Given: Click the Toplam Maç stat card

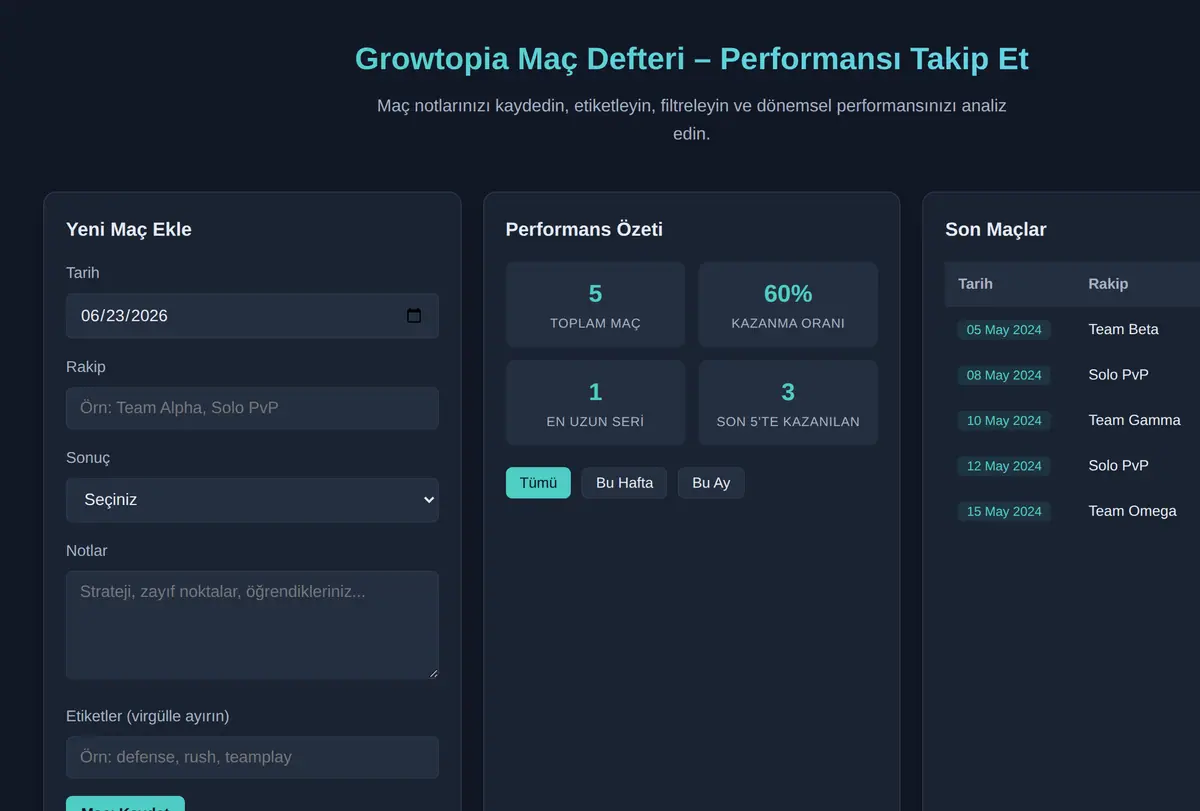Looking at the screenshot, I should (x=595, y=305).
